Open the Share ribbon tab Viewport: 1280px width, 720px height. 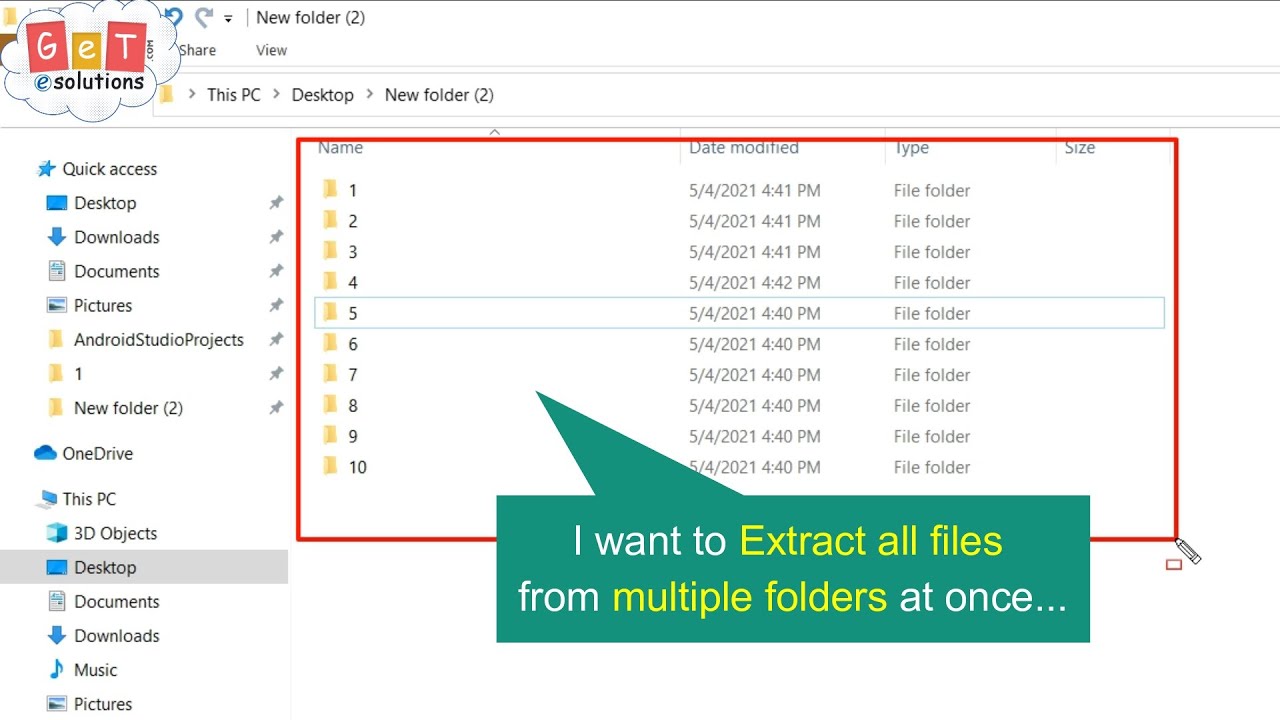(x=197, y=50)
